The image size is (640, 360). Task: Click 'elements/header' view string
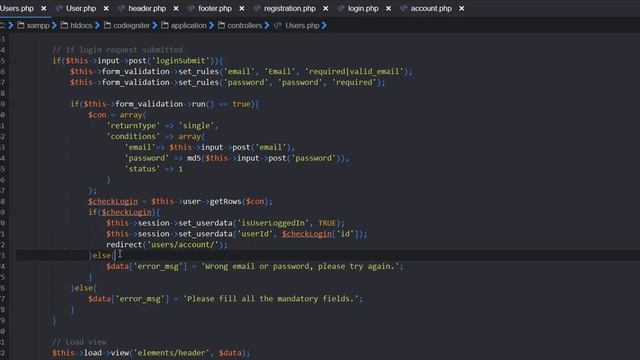click(172, 353)
